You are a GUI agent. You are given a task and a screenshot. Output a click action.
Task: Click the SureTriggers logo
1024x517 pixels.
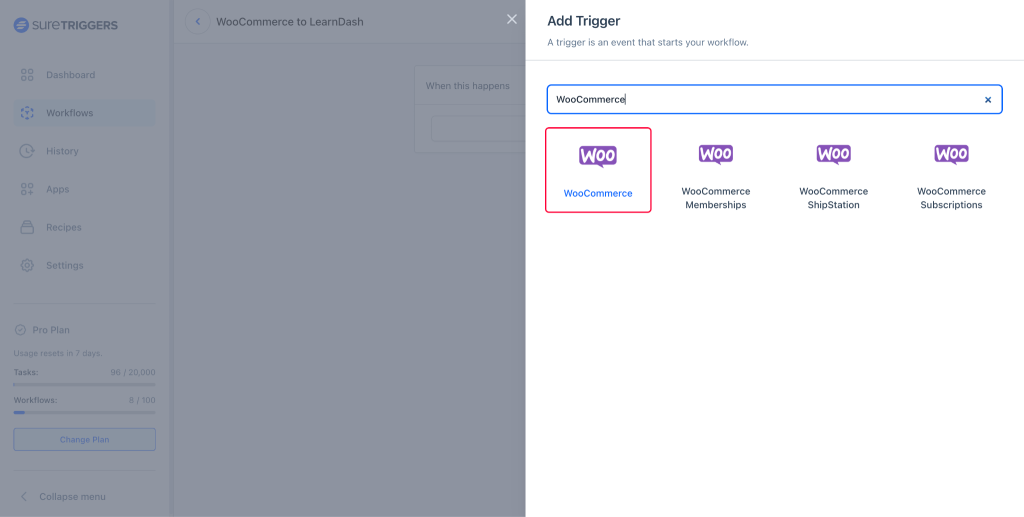coord(66,25)
